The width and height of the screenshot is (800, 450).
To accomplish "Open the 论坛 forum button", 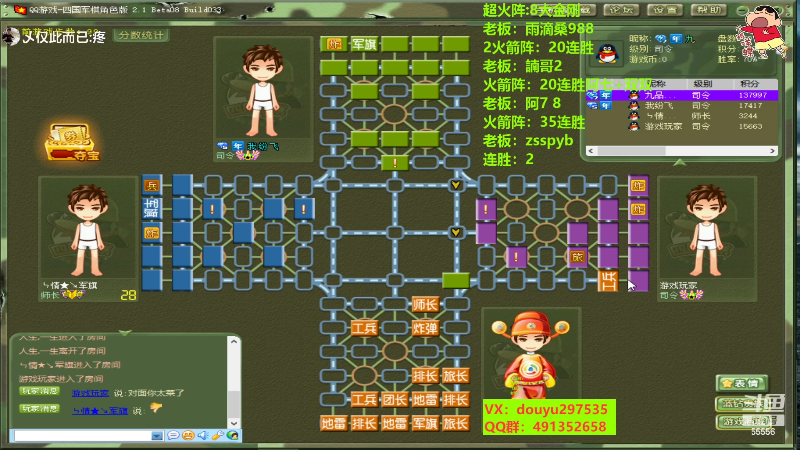I will coord(621,10).
